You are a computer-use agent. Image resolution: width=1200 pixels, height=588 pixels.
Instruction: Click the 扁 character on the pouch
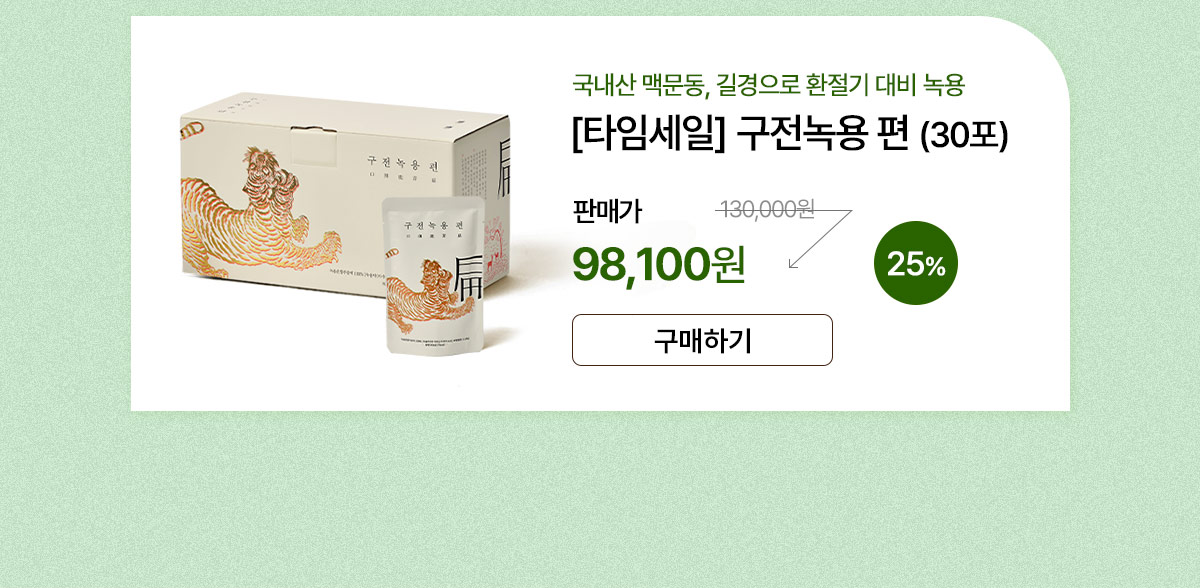(x=468, y=278)
